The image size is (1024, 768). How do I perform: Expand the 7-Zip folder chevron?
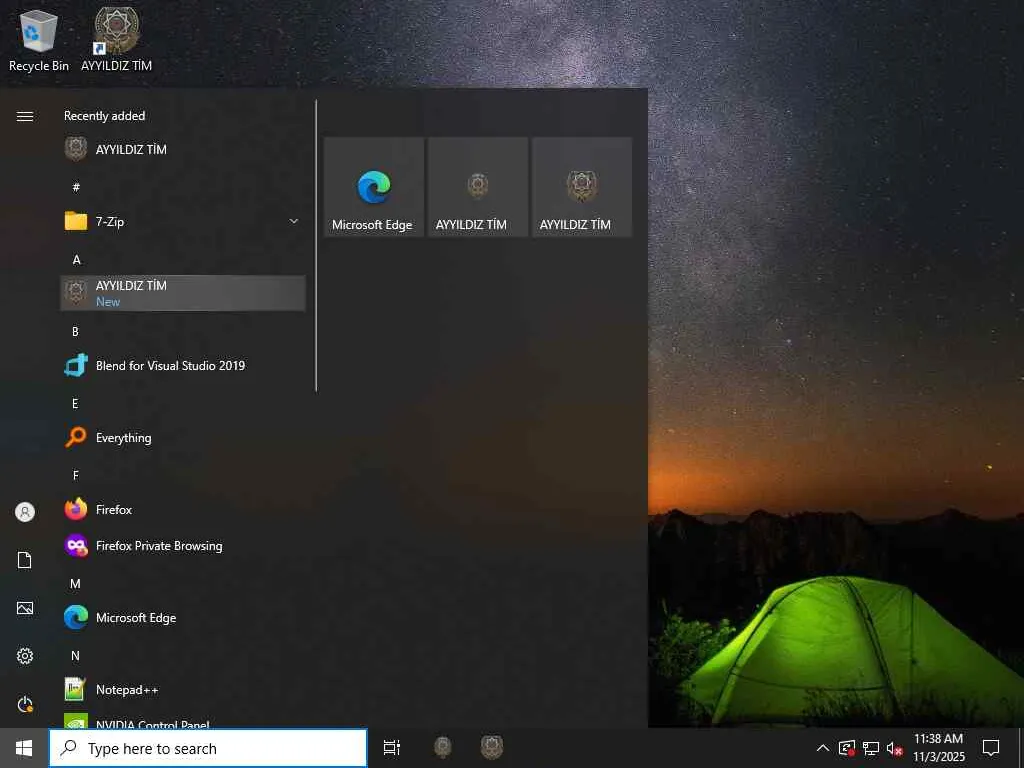point(294,221)
